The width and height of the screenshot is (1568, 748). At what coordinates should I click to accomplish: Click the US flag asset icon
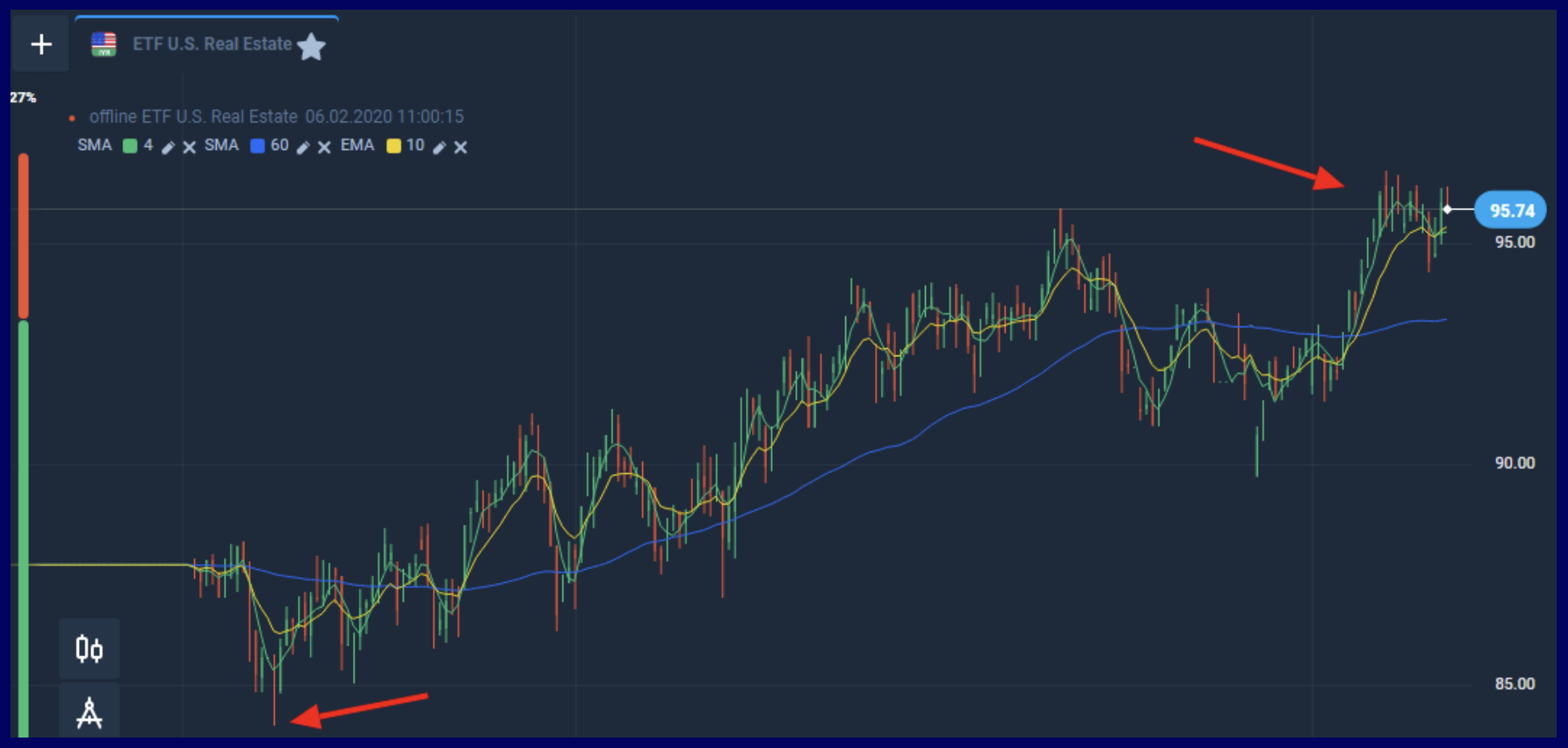click(104, 44)
